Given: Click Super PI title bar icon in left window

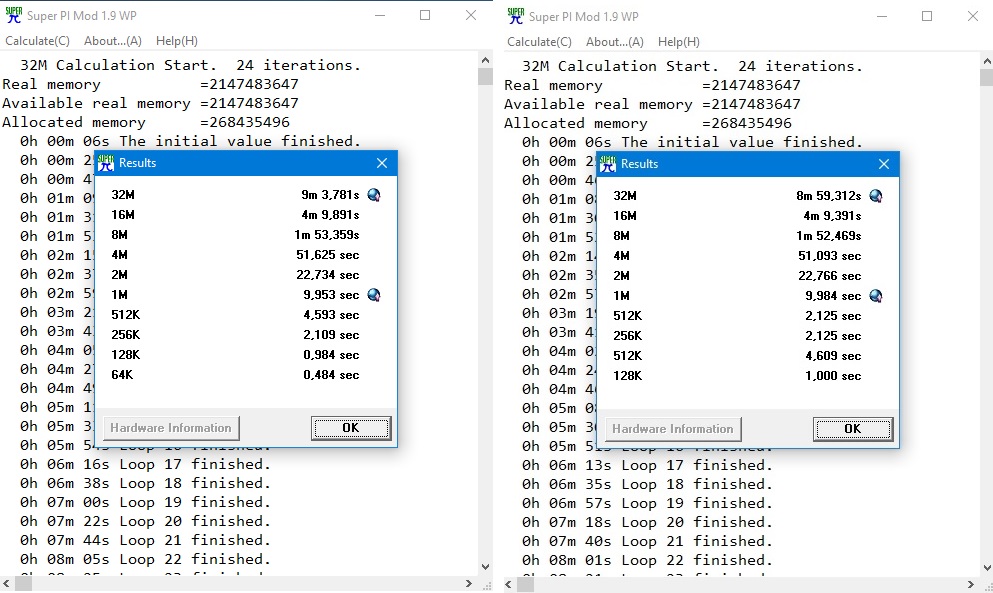Looking at the screenshot, I should tap(13, 15).
